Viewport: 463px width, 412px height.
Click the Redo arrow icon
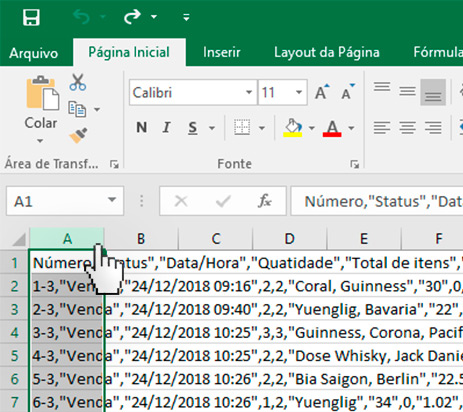pyautogui.click(x=132, y=17)
